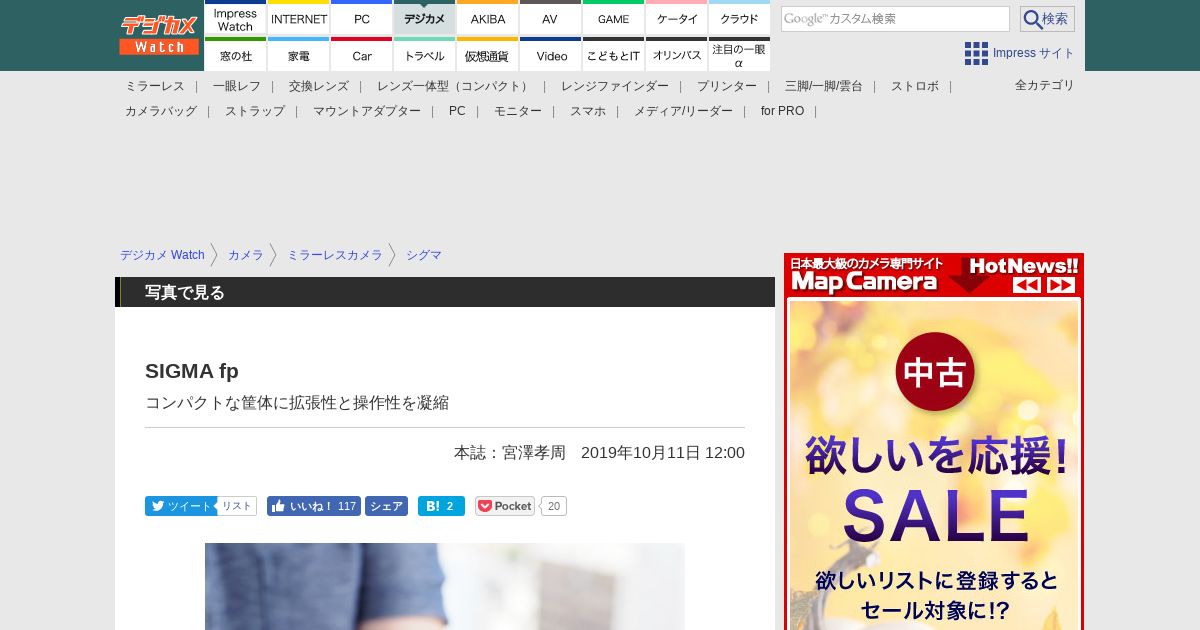Open the 家電 tab
Viewport: 1200px width, 630px height.
click(x=299, y=55)
